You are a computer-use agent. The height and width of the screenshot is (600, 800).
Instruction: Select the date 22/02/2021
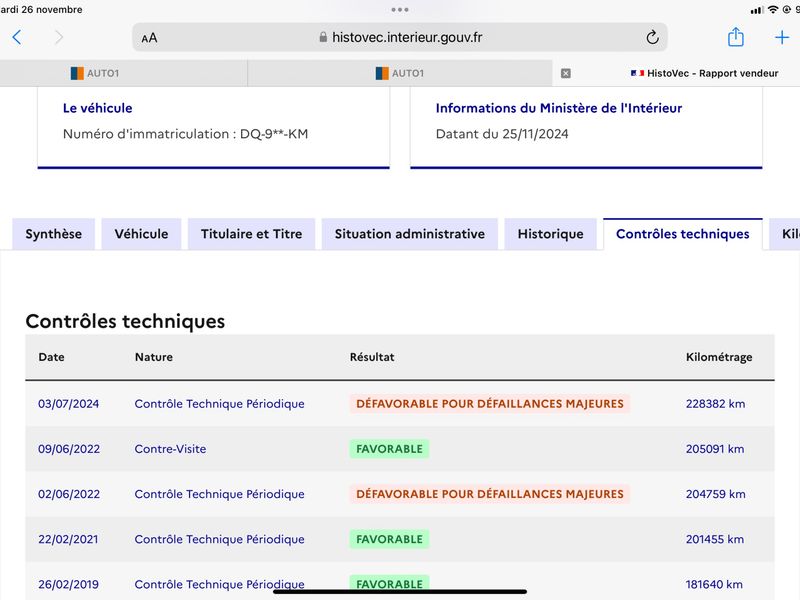click(x=68, y=539)
